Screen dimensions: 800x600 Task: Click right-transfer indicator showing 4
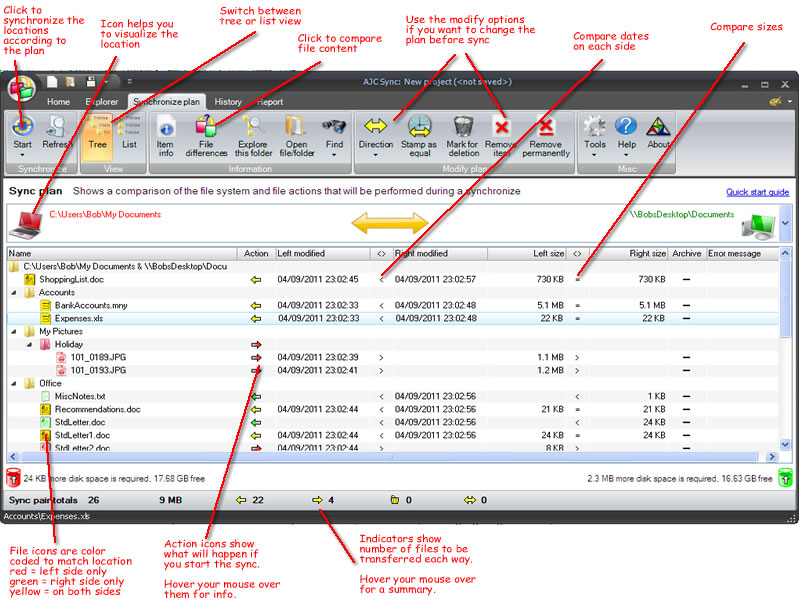(x=323, y=501)
